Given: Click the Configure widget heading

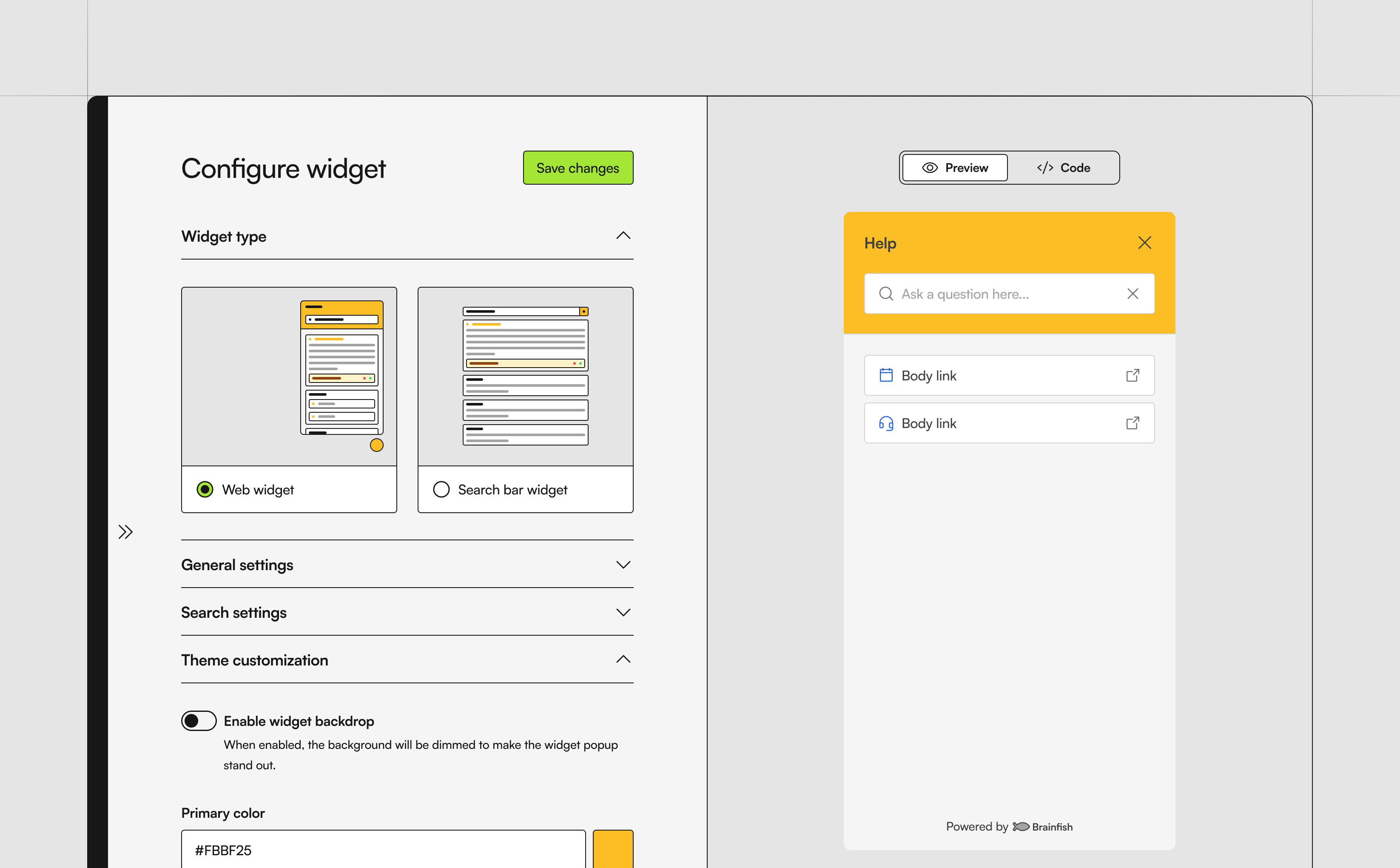Looking at the screenshot, I should click(x=283, y=169).
